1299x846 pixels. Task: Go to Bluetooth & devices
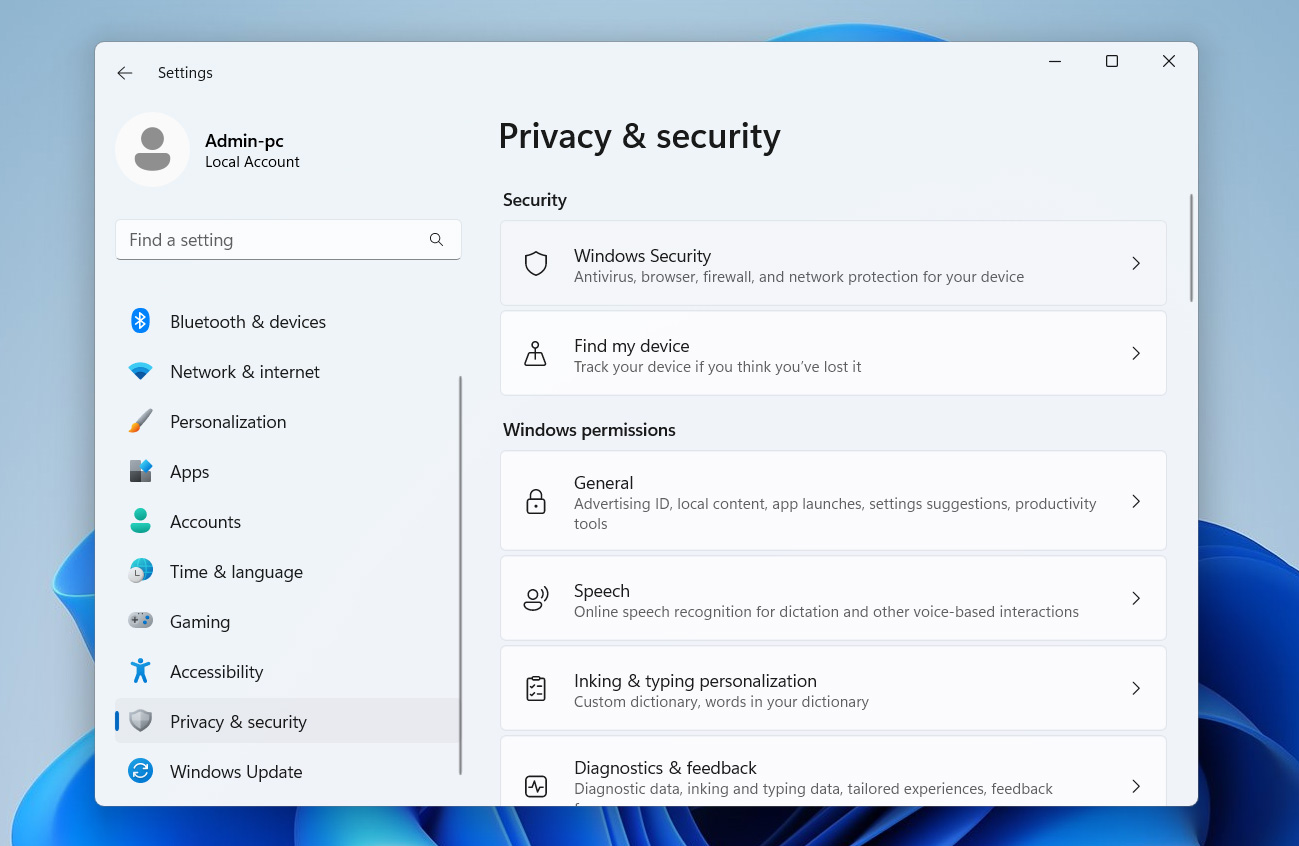pos(287,321)
